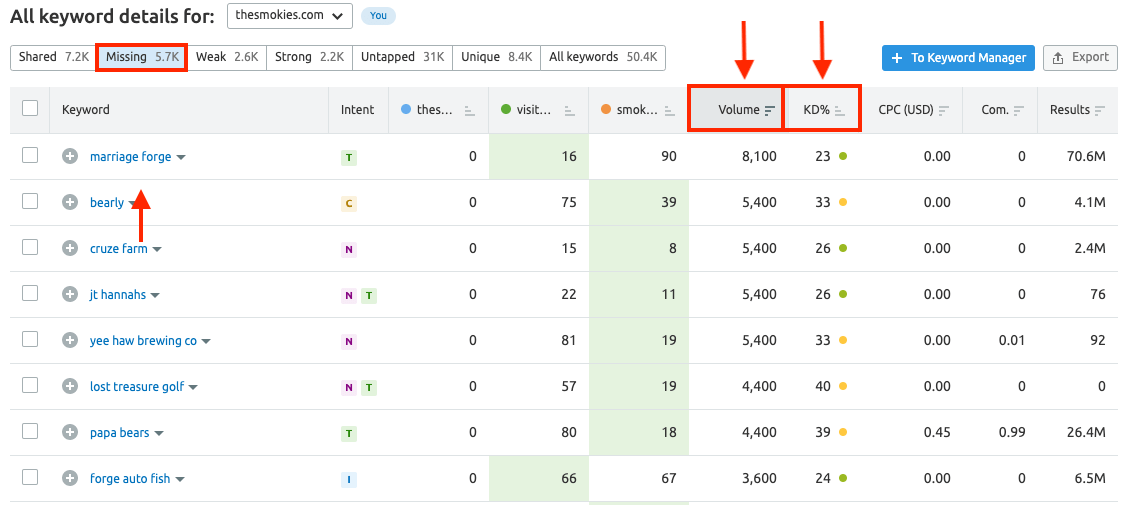Screen dimensions: 1124x505
Task: Check the marriage forge row checkbox
Action: [x=29, y=155]
